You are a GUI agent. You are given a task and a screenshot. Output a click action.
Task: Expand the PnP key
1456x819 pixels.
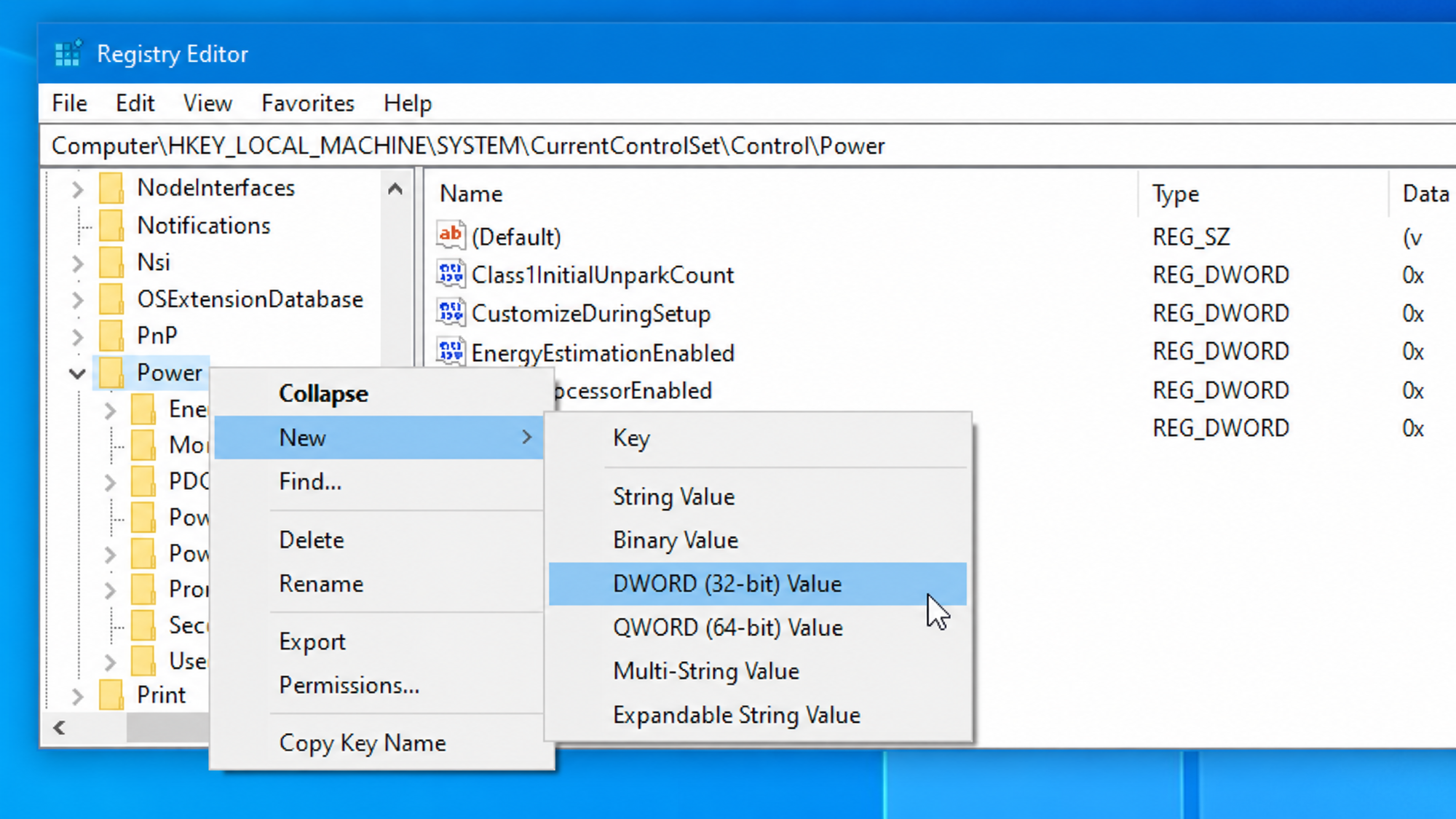pos(78,337)
